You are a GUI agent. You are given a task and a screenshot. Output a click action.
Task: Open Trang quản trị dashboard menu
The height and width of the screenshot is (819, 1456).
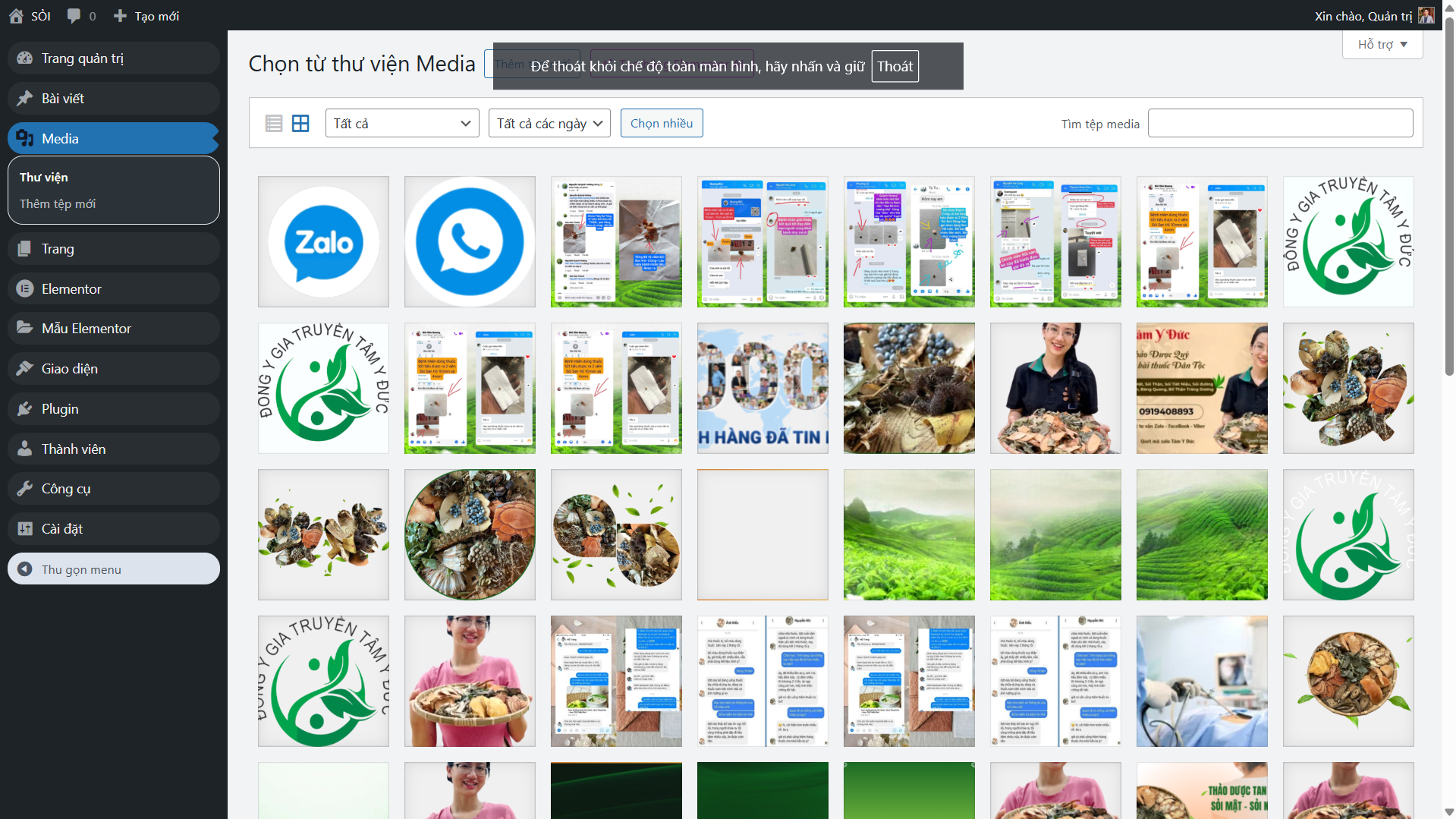pyautogui.click(x=114, y=58)
